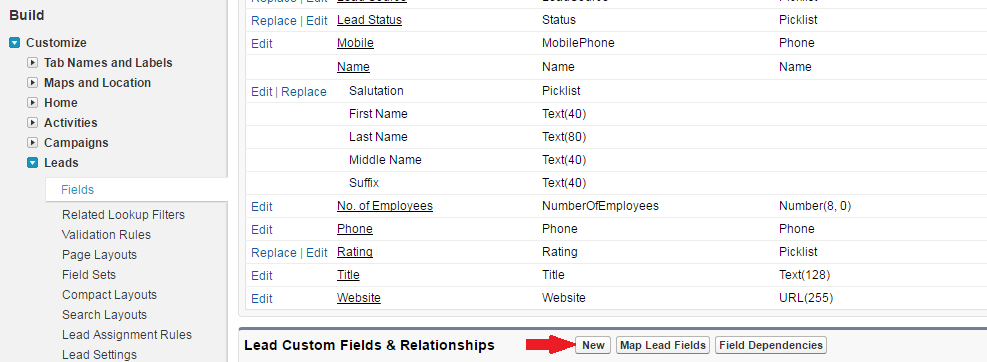Image resolution: width=987 pixels, height=362 pixels.
Task: Edit the Website field
Action: point(262,298)
